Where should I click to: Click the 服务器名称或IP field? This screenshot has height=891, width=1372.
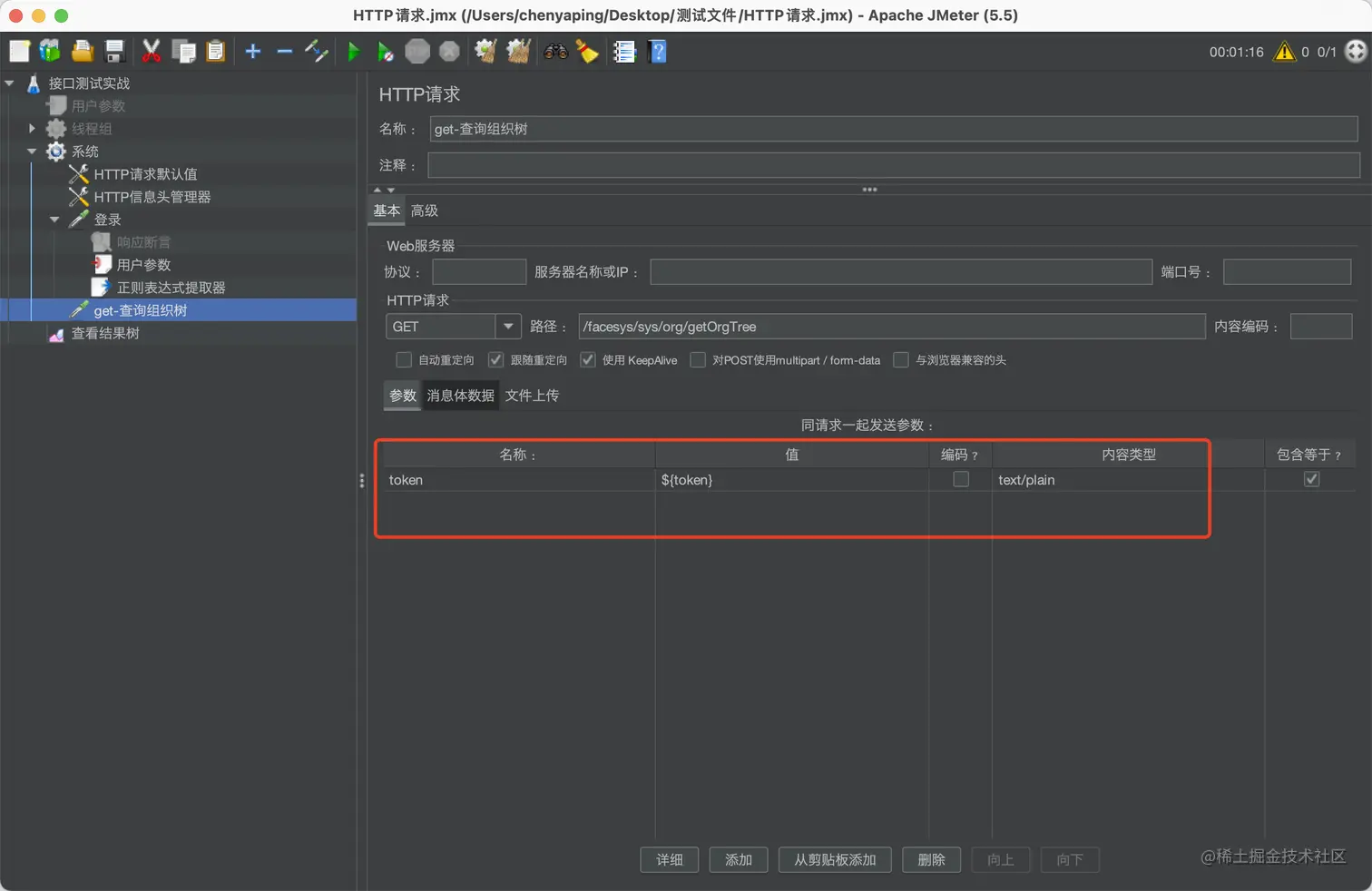tap(901, 272)
